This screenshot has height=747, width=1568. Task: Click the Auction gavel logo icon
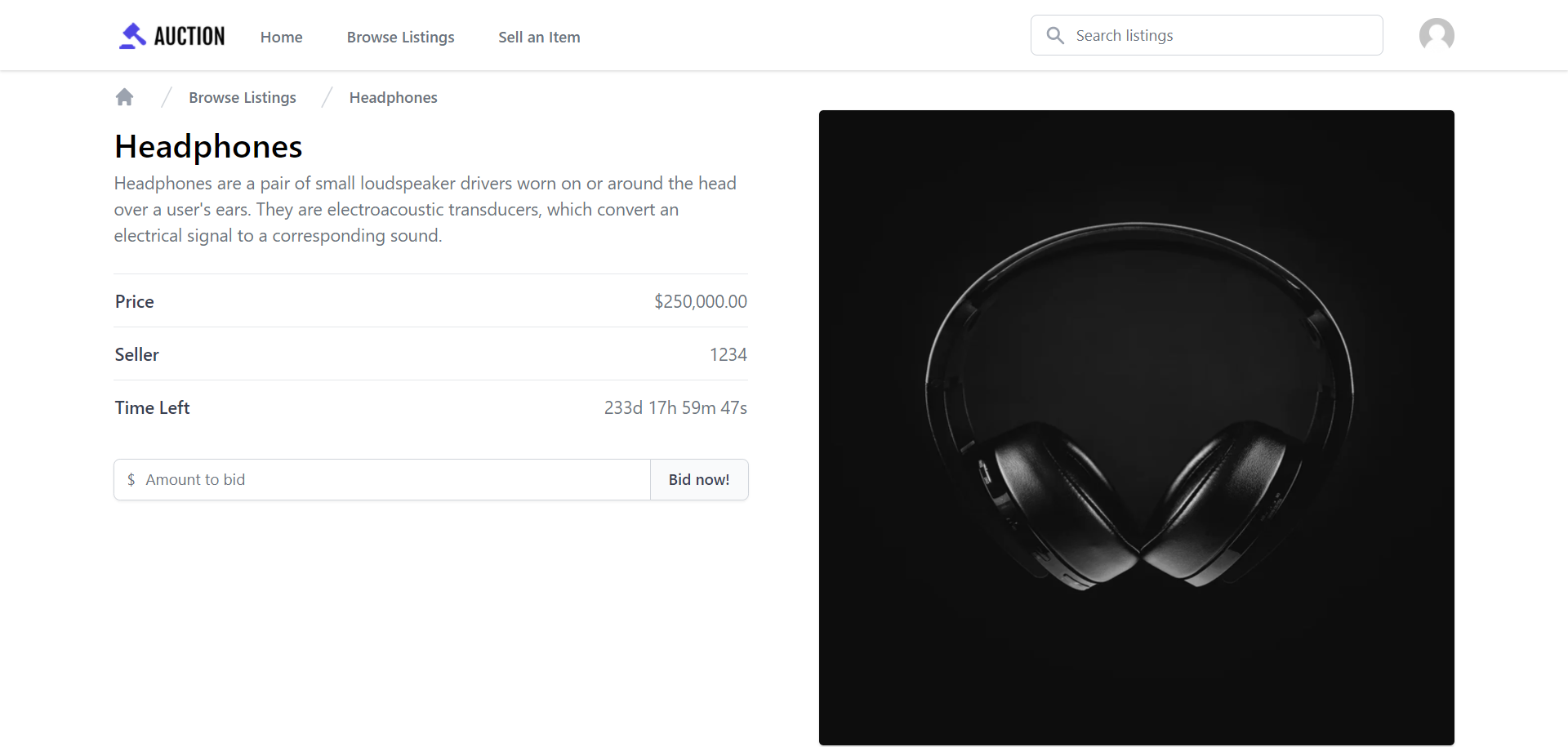pos(132,36)
